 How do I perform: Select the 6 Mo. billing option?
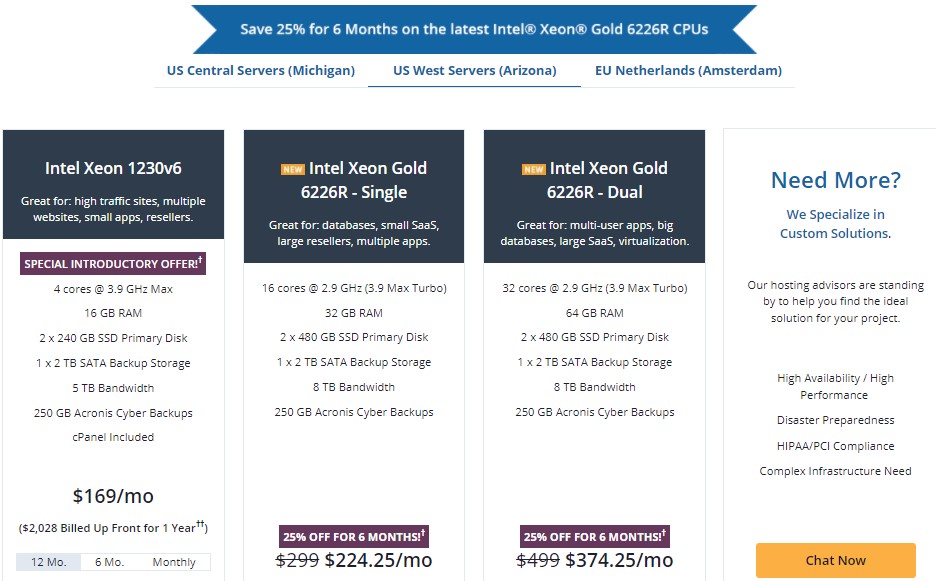click(110, 562)
